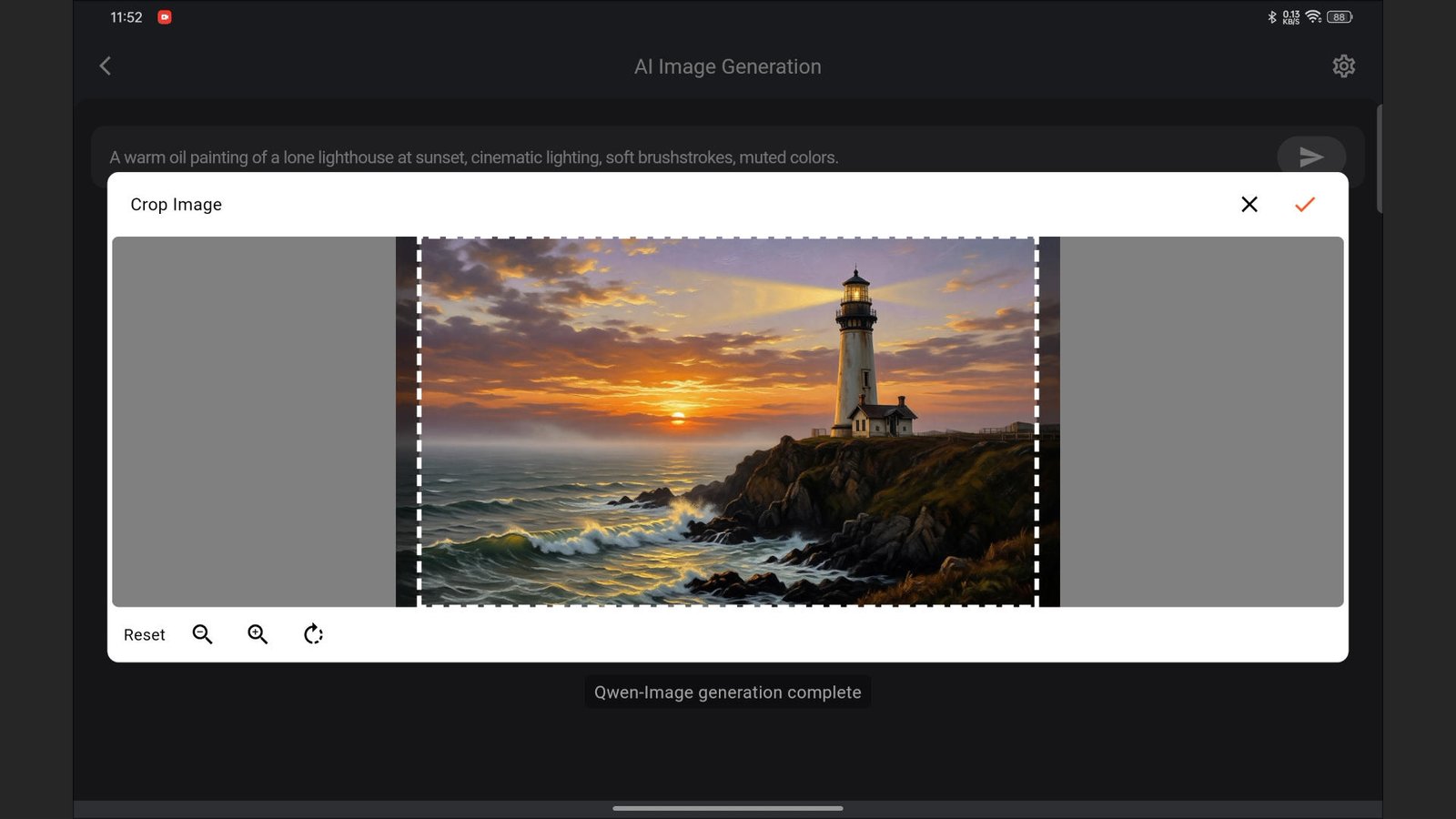Click the vertical scrollbar on right edge
This screenshot has width=1456, height=819.
click(x=1380, y=159)
